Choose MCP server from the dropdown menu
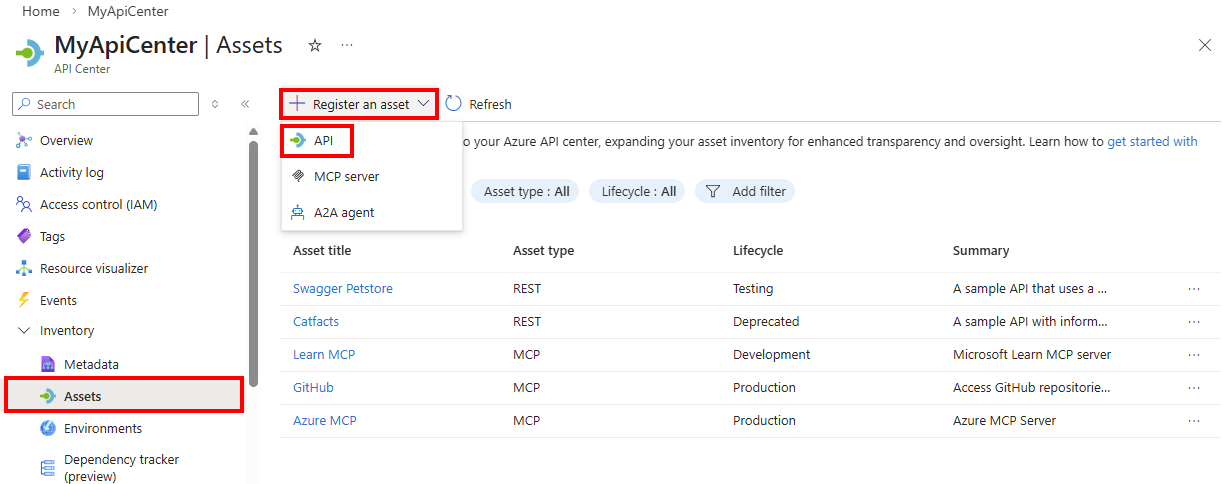The width and height of the screenshot is (1222, 484). (x=346, y=177)
